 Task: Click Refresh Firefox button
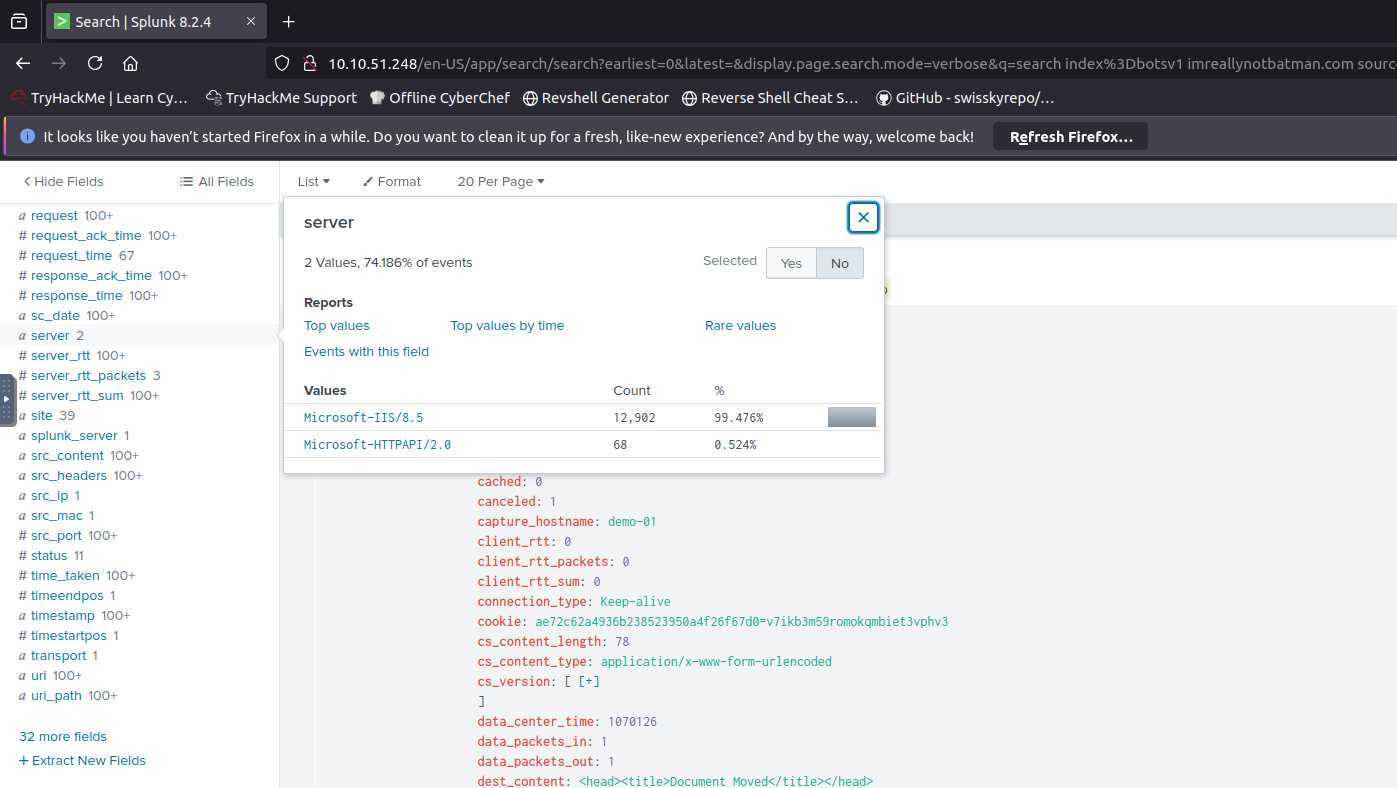pyautogui.click(x=1070, y=137)
